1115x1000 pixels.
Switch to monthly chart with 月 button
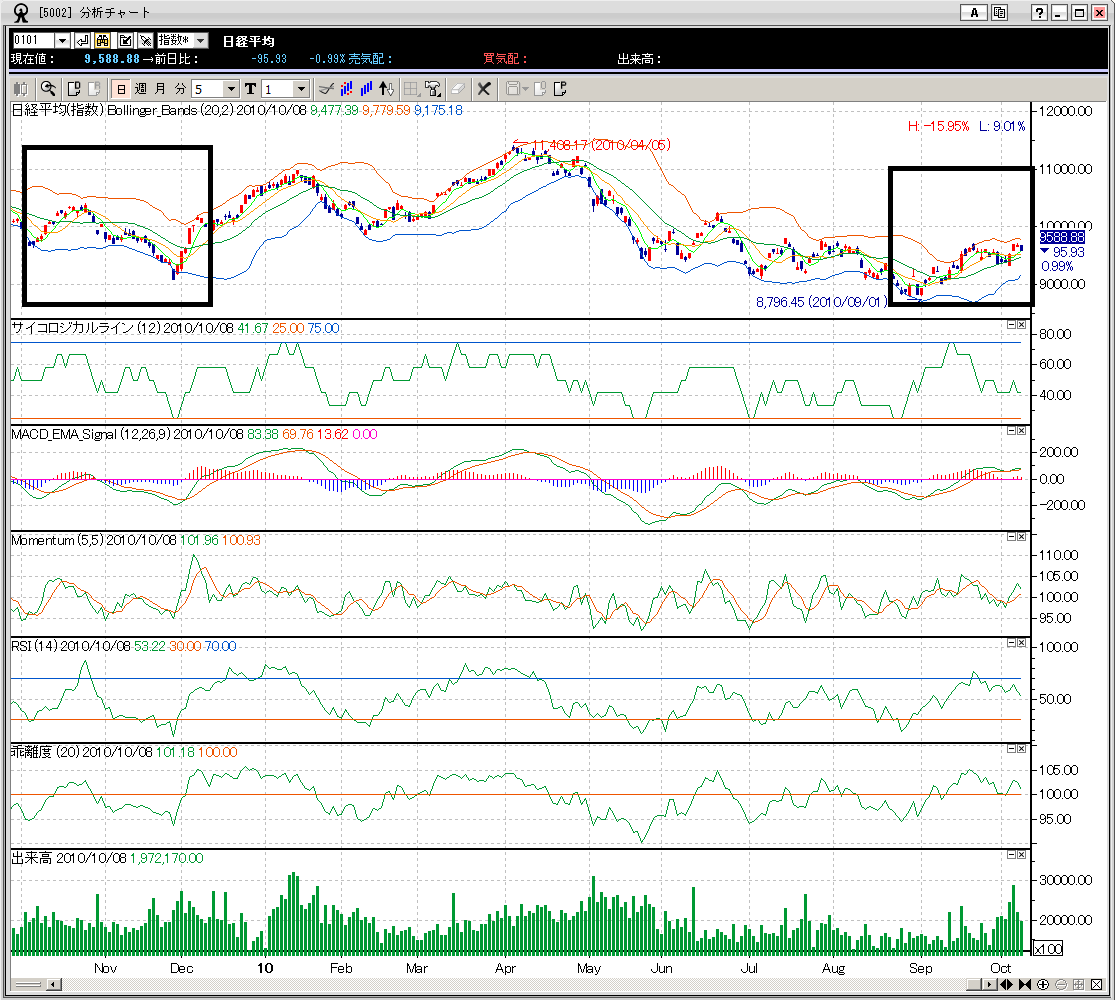point(160,88)
